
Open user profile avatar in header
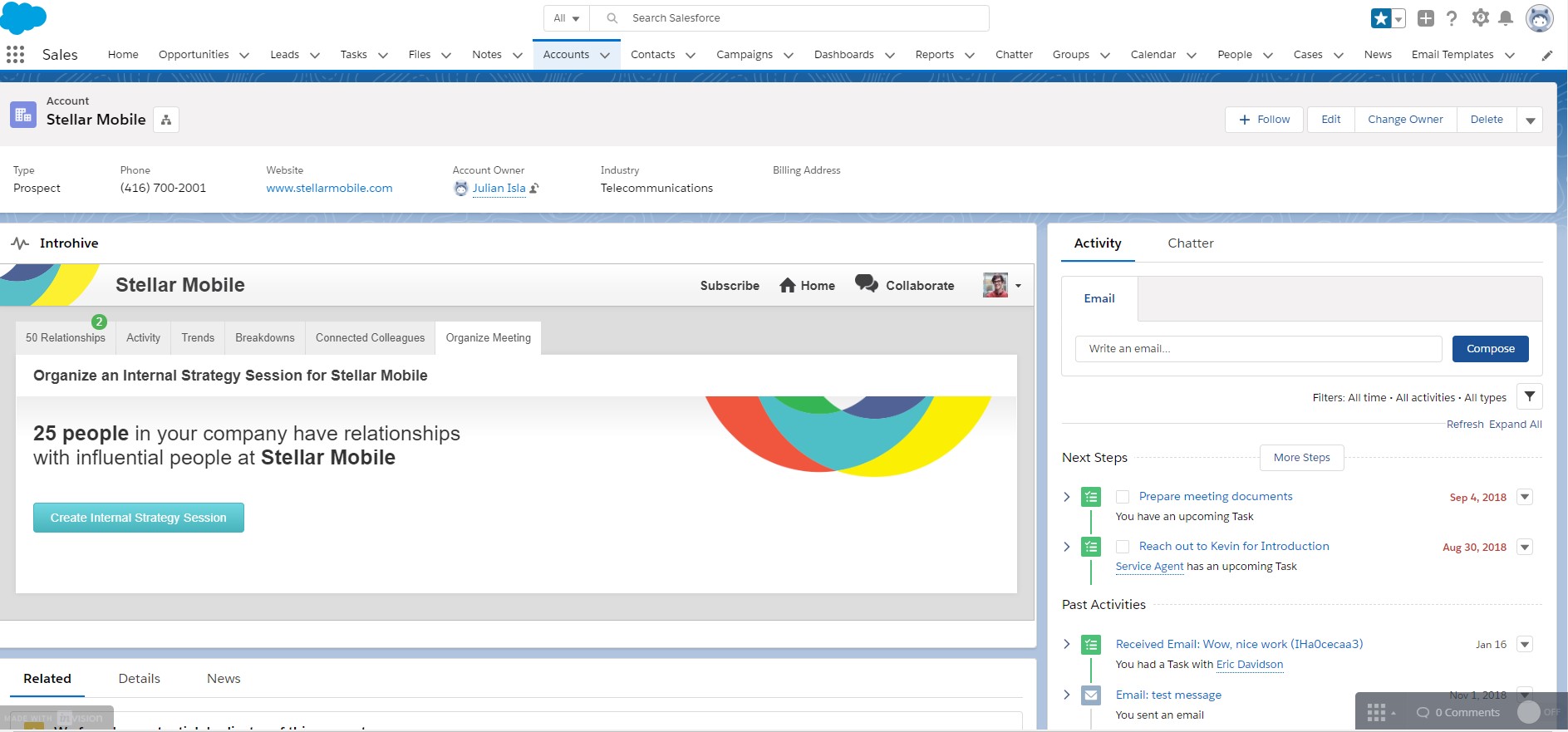pyautogui.click(x=1540, y=18)
